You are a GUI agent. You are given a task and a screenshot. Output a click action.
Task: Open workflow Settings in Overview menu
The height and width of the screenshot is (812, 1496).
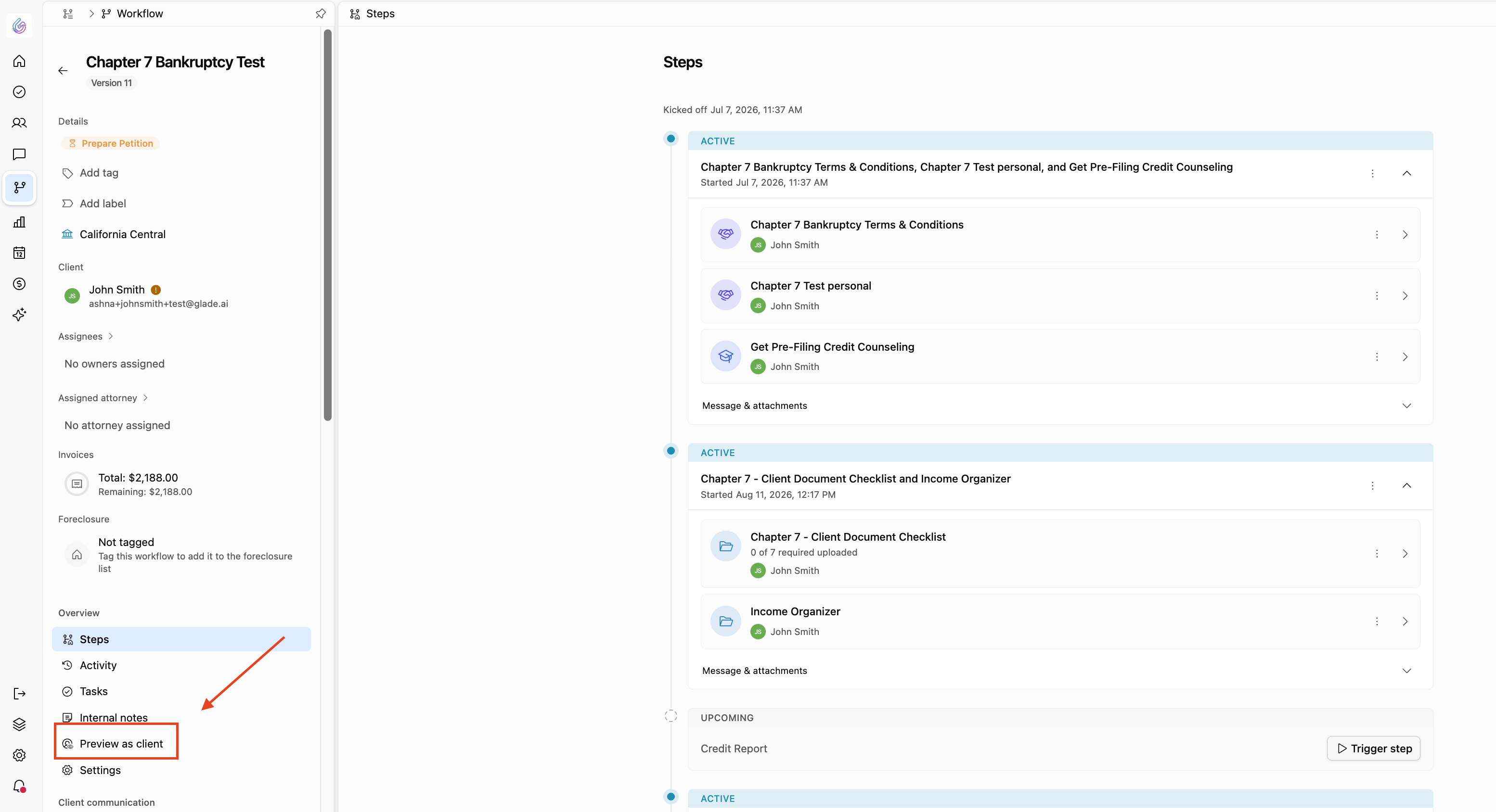click(x=181, y=770)
